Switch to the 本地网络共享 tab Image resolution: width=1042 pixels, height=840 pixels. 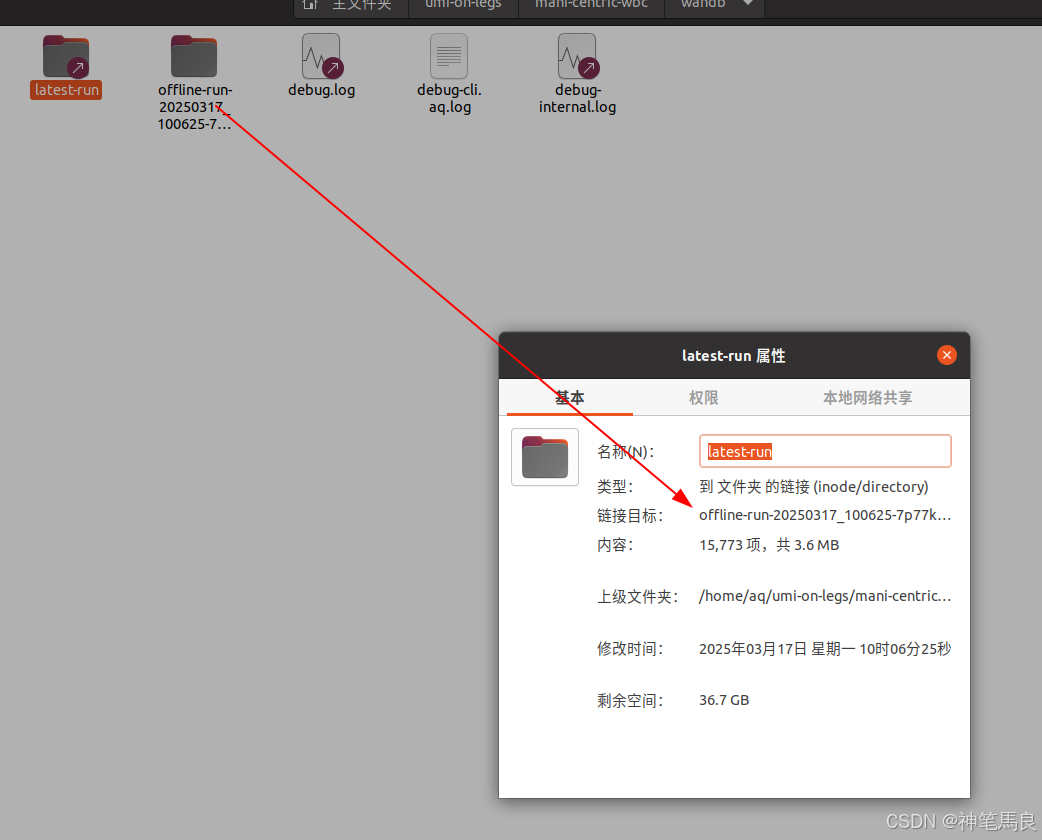tap(866, 397)
